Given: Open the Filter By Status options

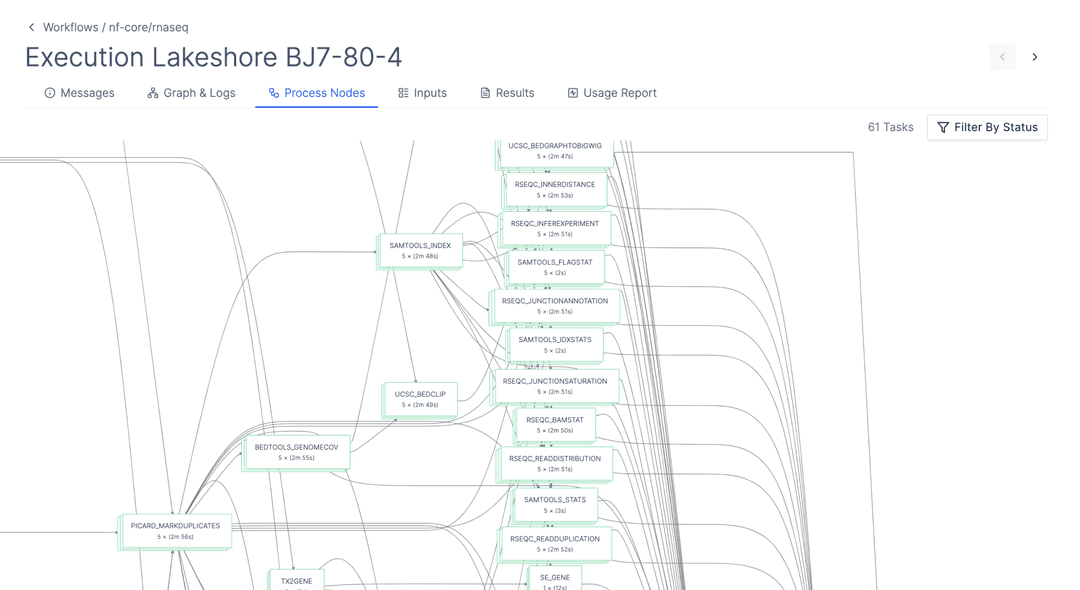Looking at the screenshot, I should 987,127.
